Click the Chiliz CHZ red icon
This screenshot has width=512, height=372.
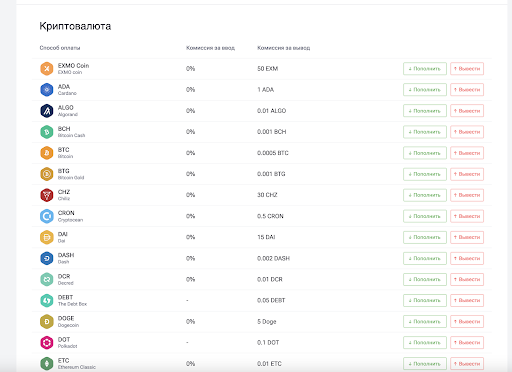pos(47,195)
